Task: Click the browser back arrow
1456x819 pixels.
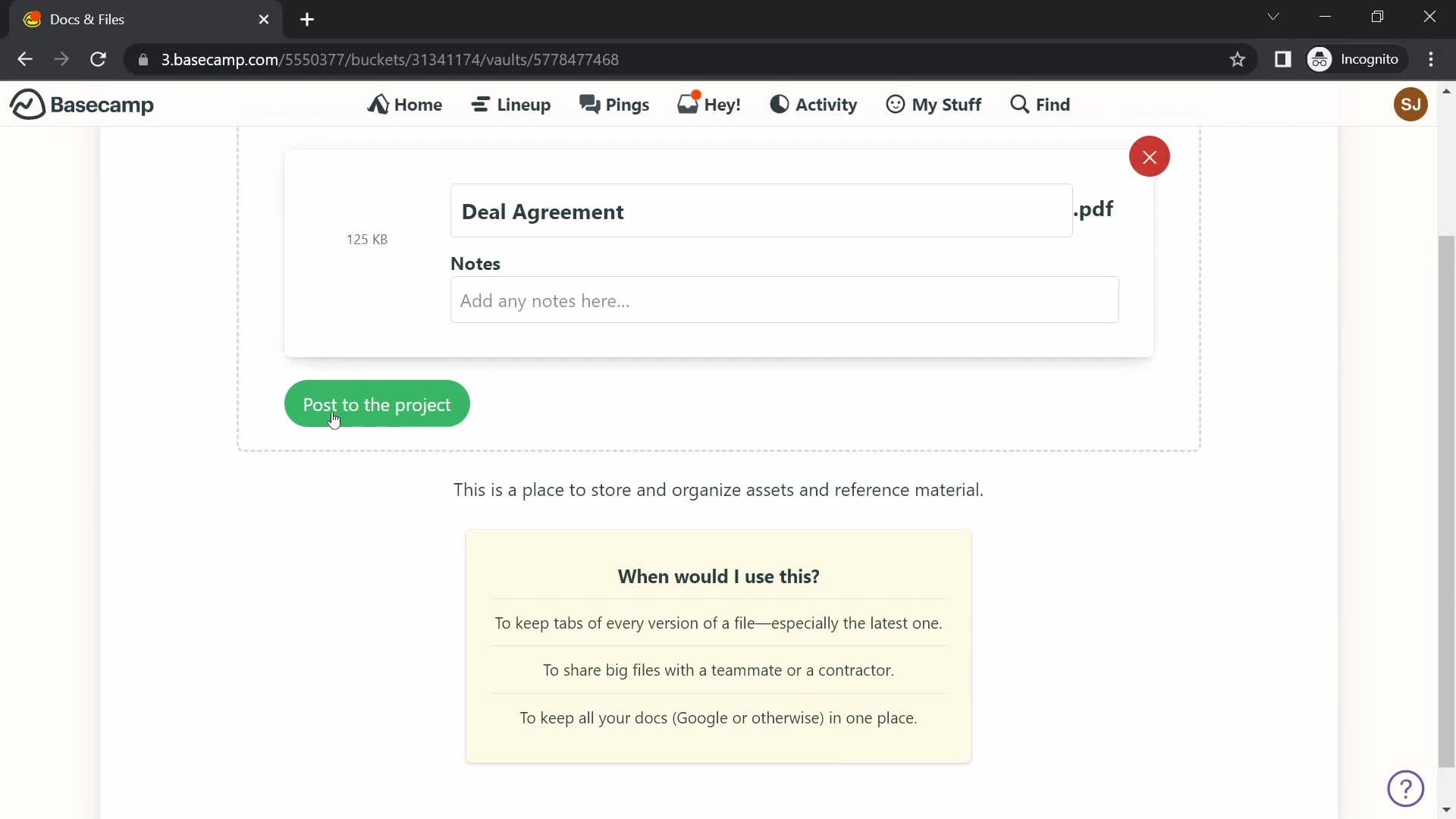Action: coord(25,59)
